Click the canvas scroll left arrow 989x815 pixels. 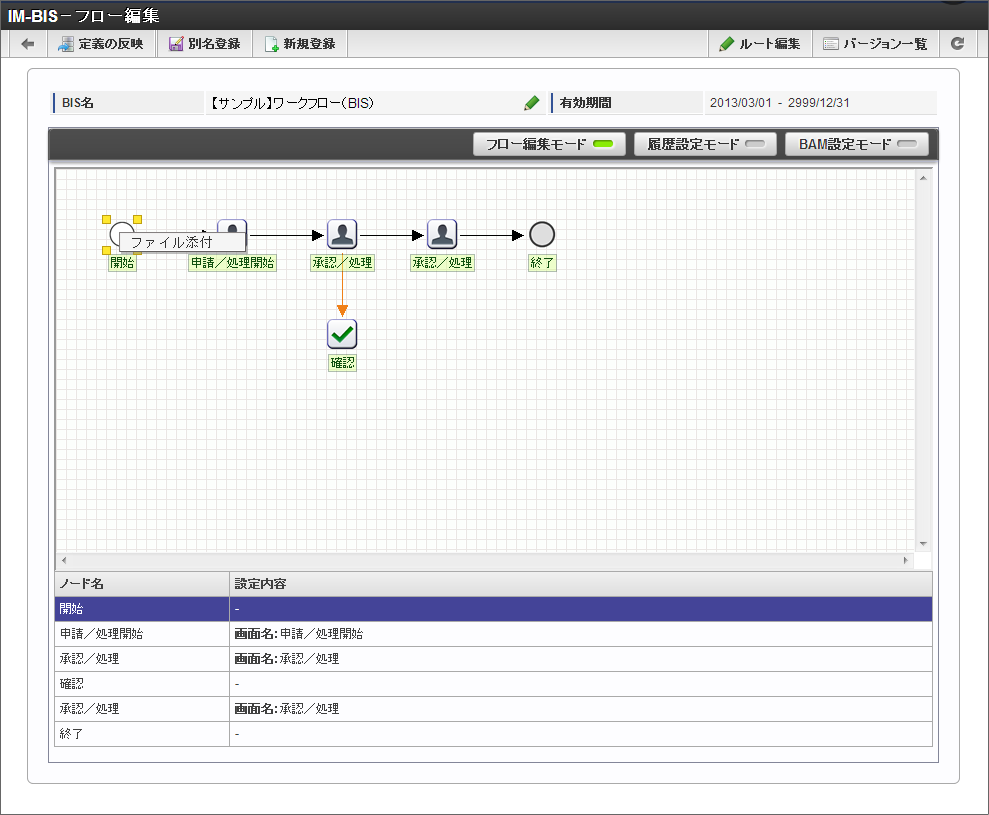pyautogui.click(x=64, y=560)
